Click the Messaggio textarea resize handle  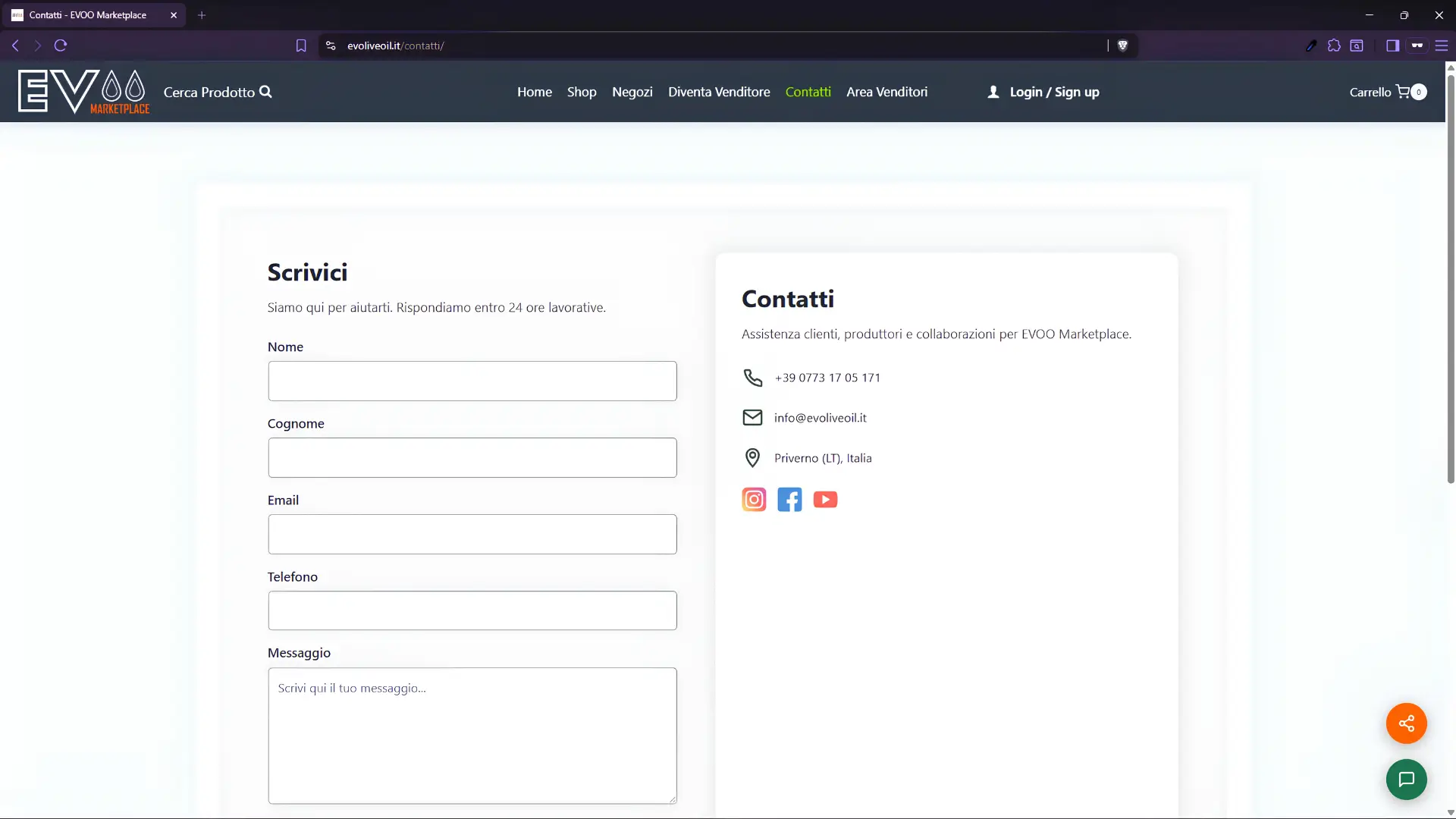[x=672, y=799]
